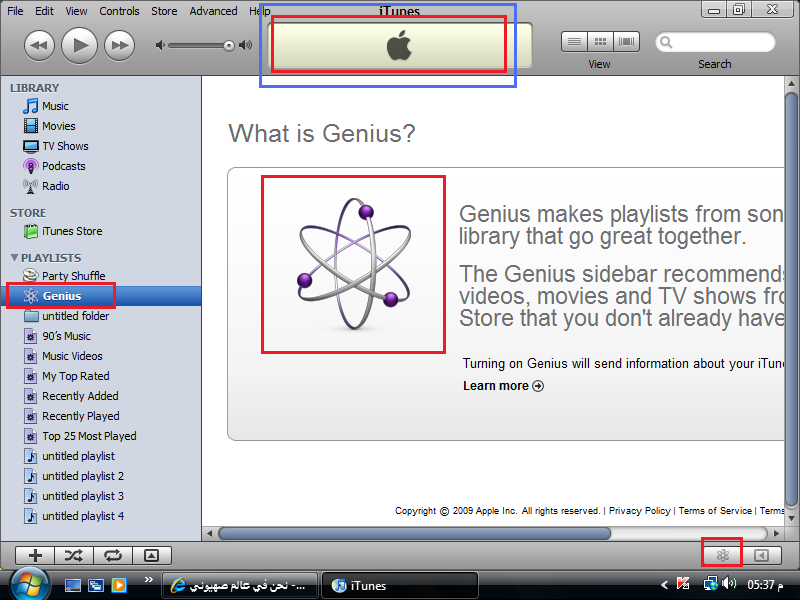Click the Previous track rewind button
The width and height of the screenshot is (800, 600).
pos(39,45)
